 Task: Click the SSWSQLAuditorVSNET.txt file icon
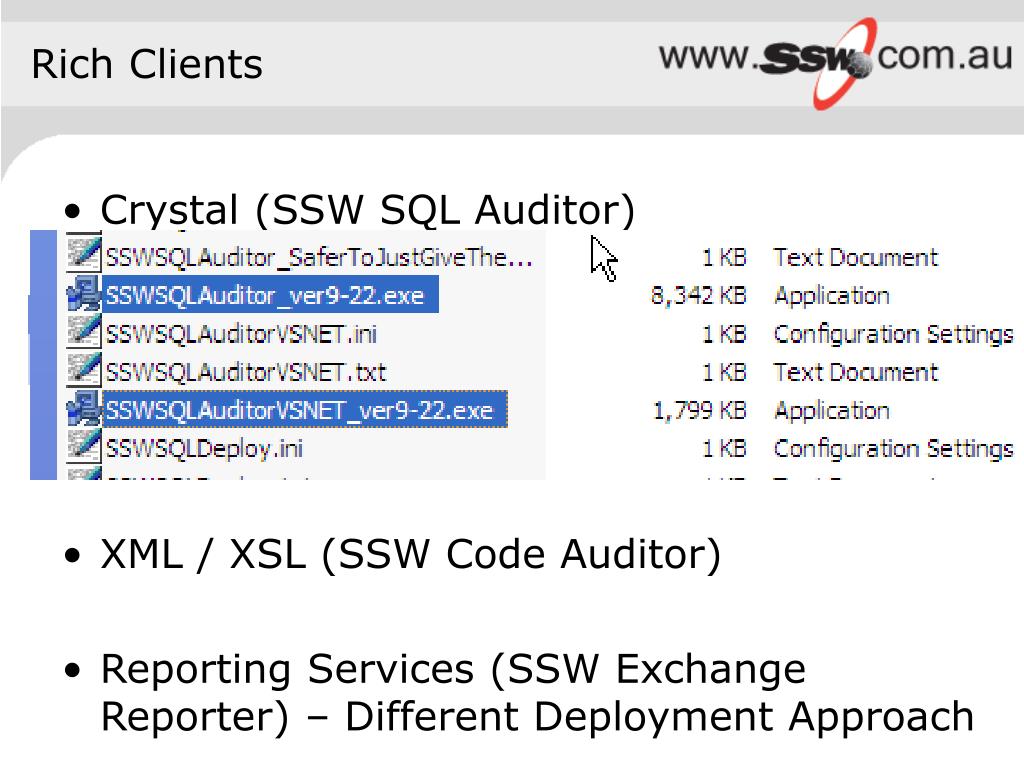pos(84,371)
